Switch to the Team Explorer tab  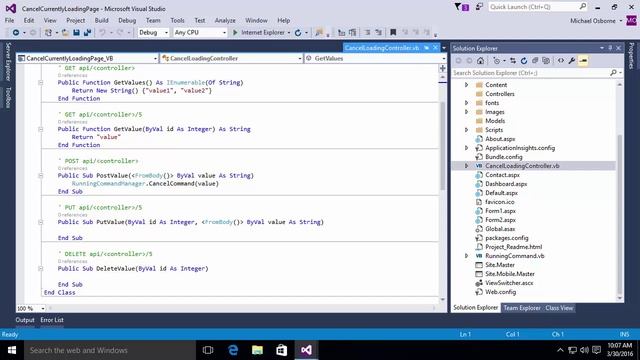(522, 308)
